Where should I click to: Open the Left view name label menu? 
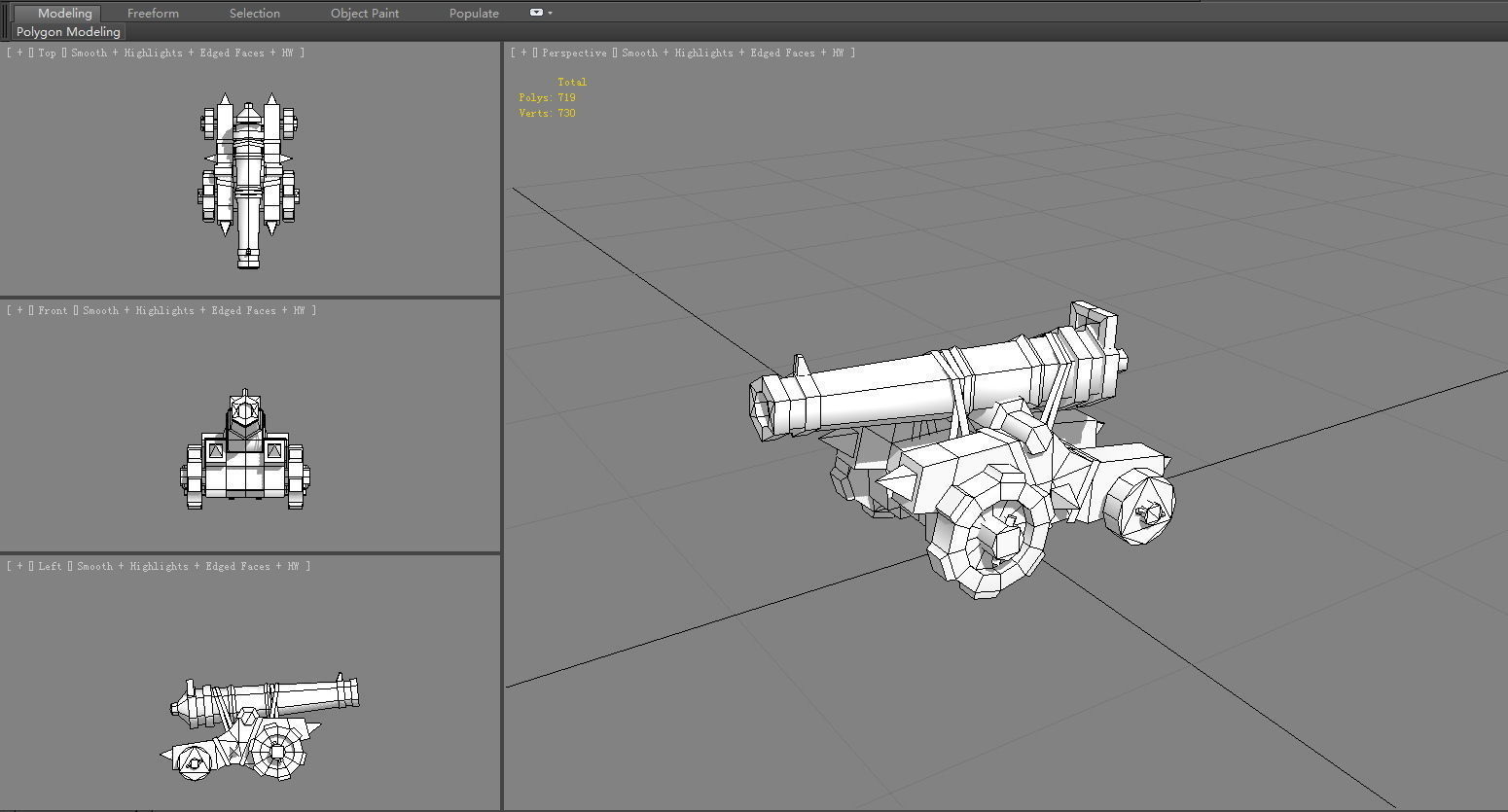pos(50,566)
